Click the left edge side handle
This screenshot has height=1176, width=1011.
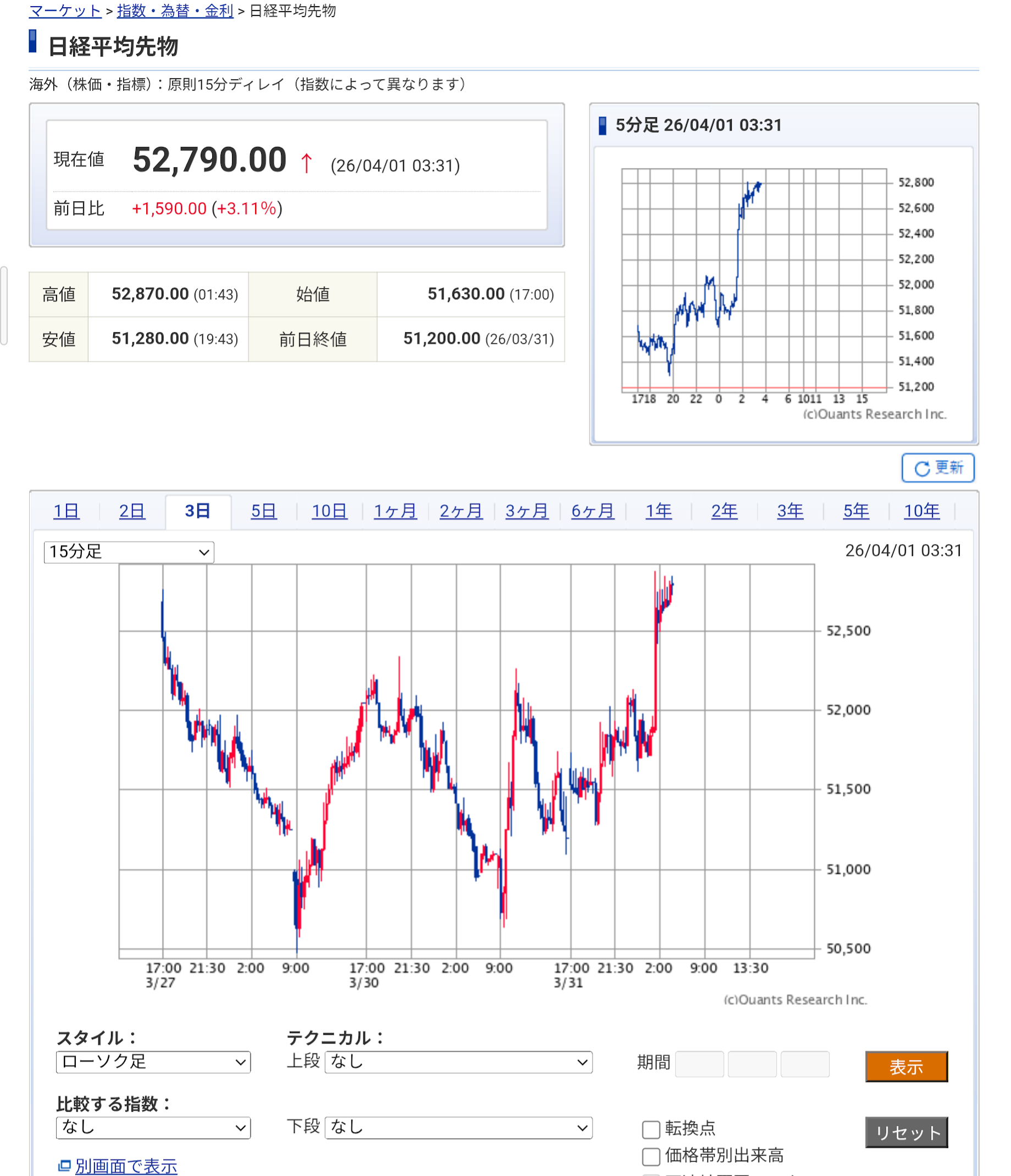(3, 305)
